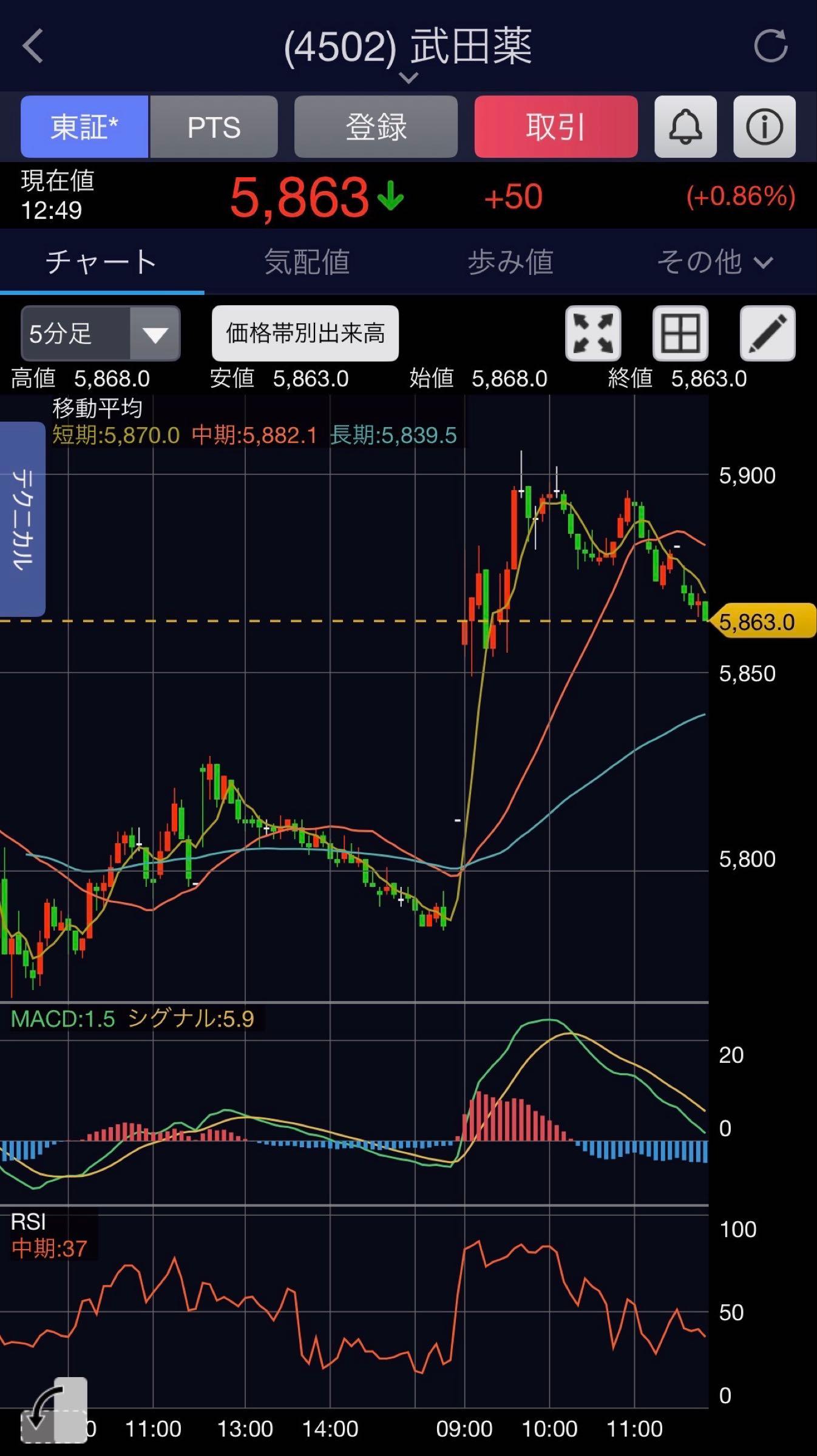Select the チャート tab
Viewport: 817px width, 1456px height.
click(x=101, y=262)
